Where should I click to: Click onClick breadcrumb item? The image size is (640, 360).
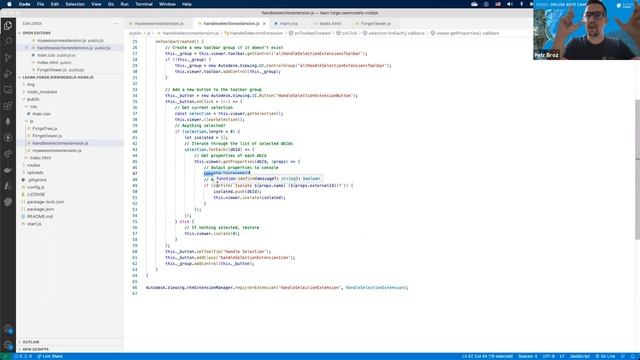(347, 33)
